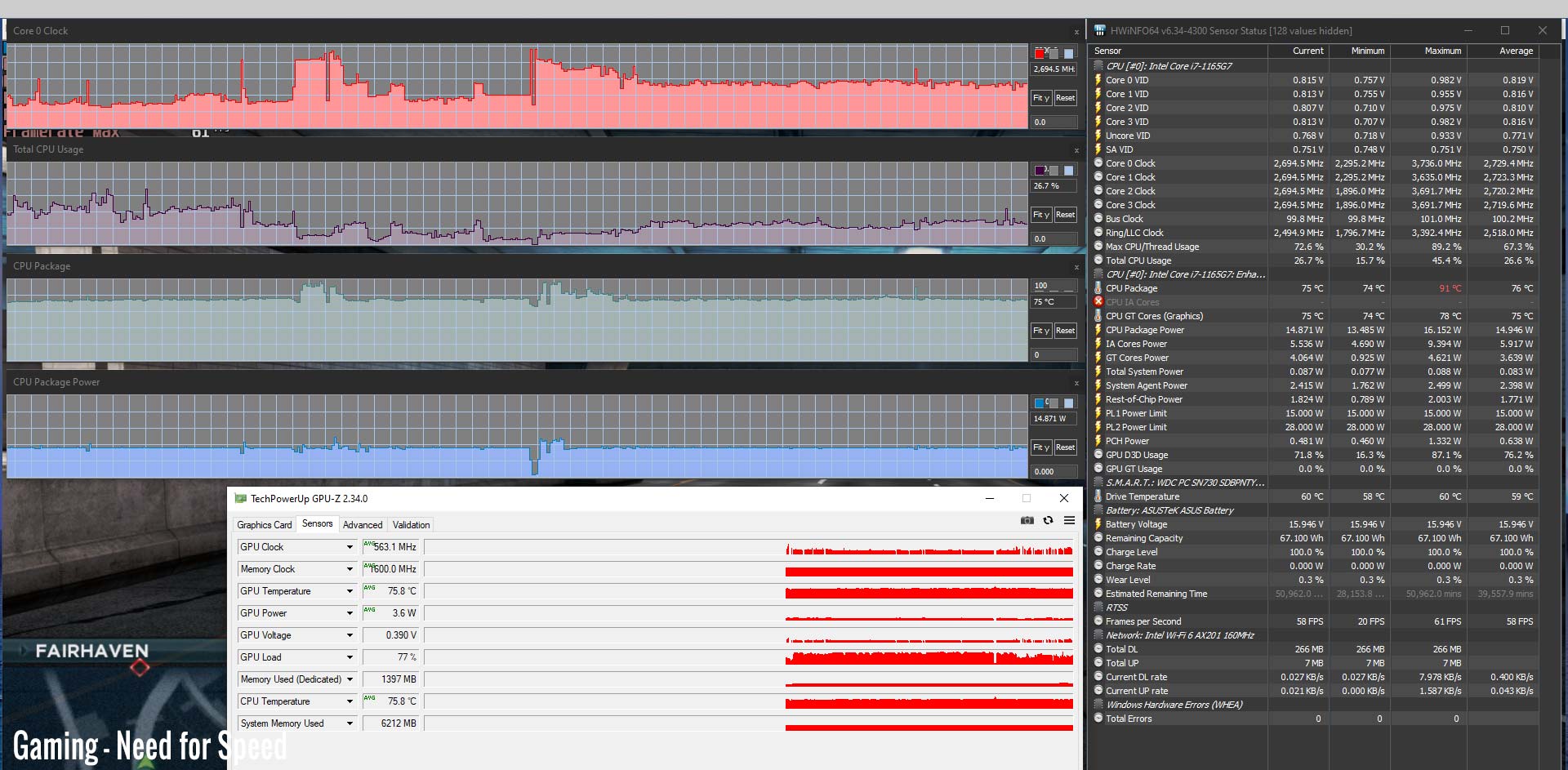Pick the red line color on Core 0 Clock graph
The height and width of the screenshot is (770, 1568).
(1040, 54)
